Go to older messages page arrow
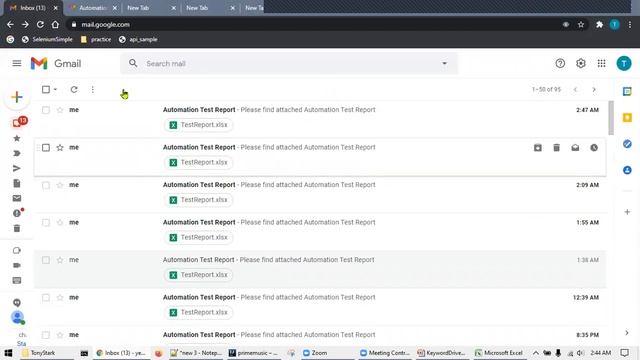640x360 pixels. click(x=594, y=89)
